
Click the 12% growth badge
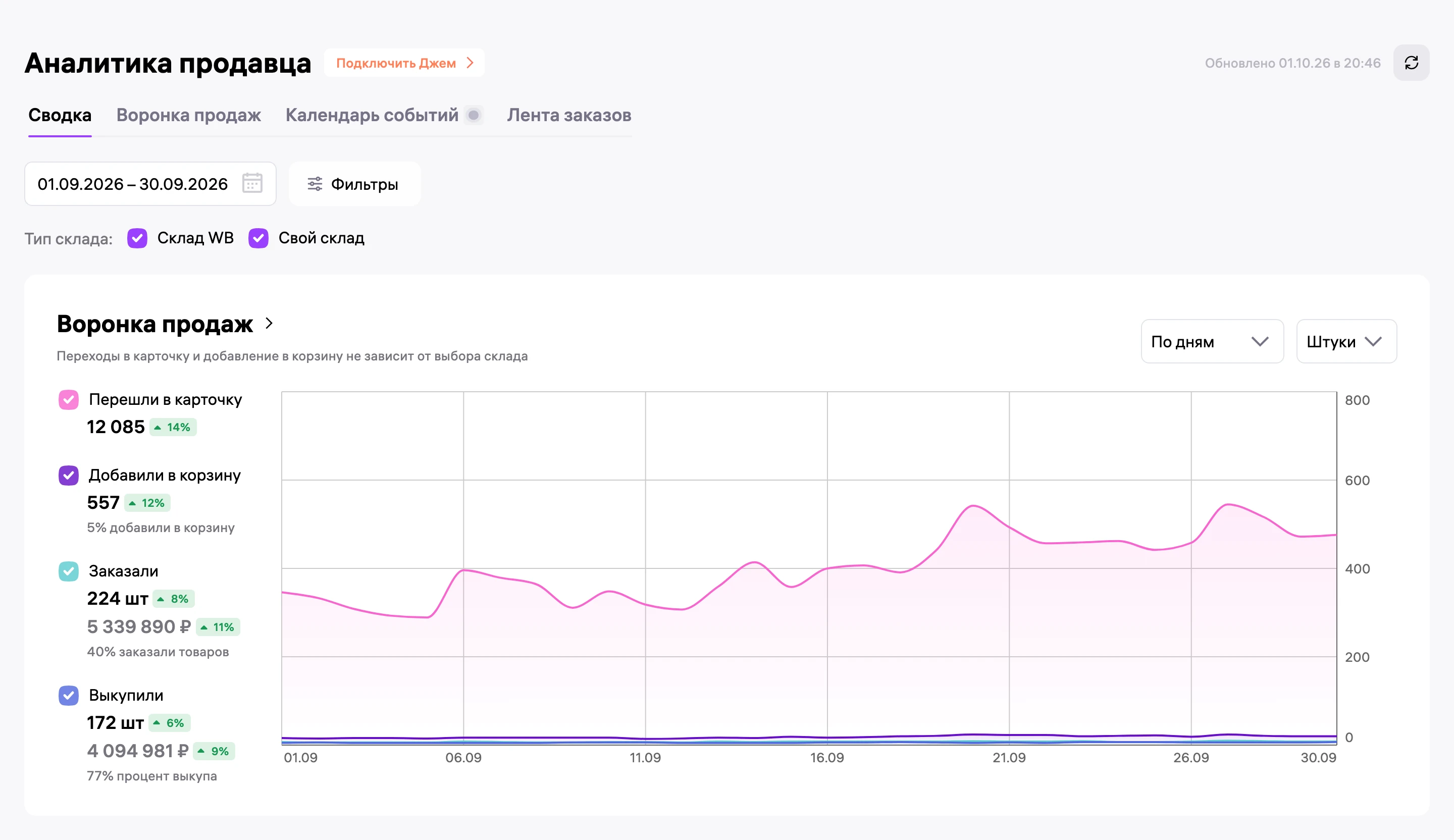click(x=148, y=503)
